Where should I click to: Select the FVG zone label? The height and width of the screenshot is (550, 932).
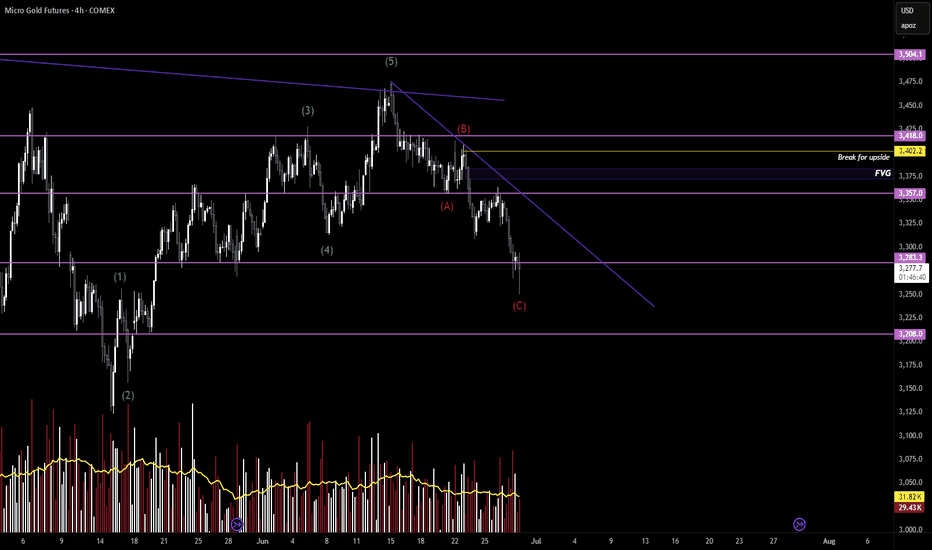(883, 173)
